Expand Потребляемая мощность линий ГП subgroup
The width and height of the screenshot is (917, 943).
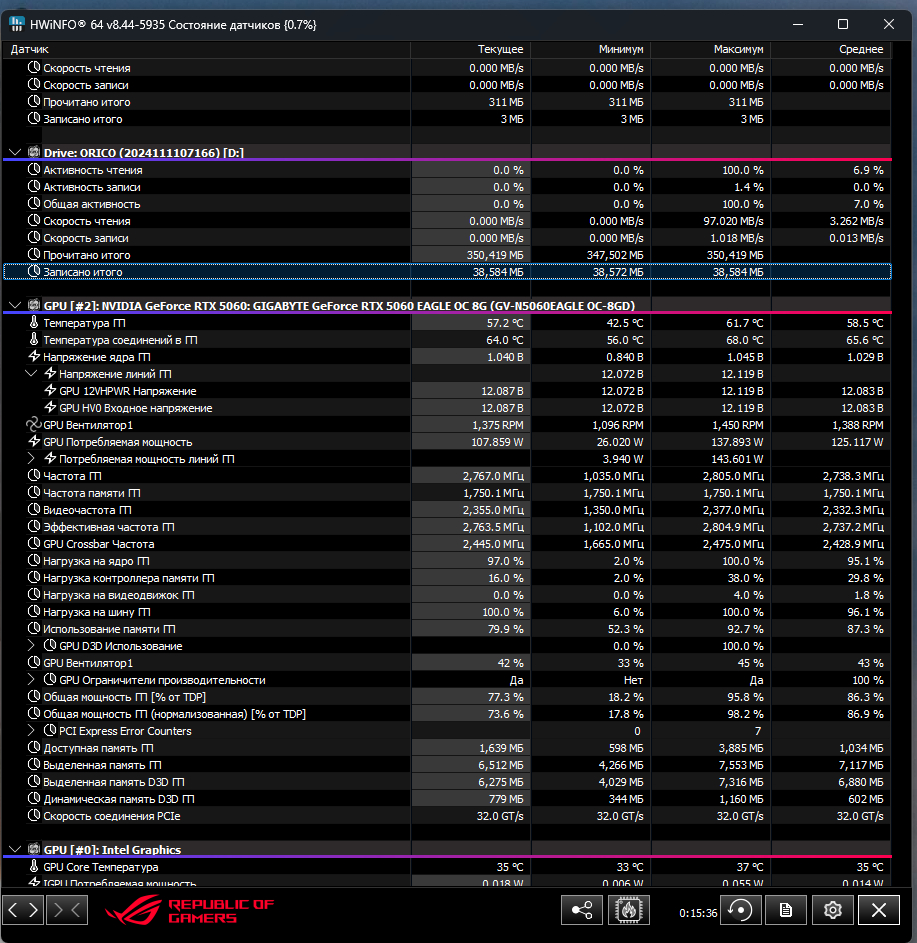(31, 459)
